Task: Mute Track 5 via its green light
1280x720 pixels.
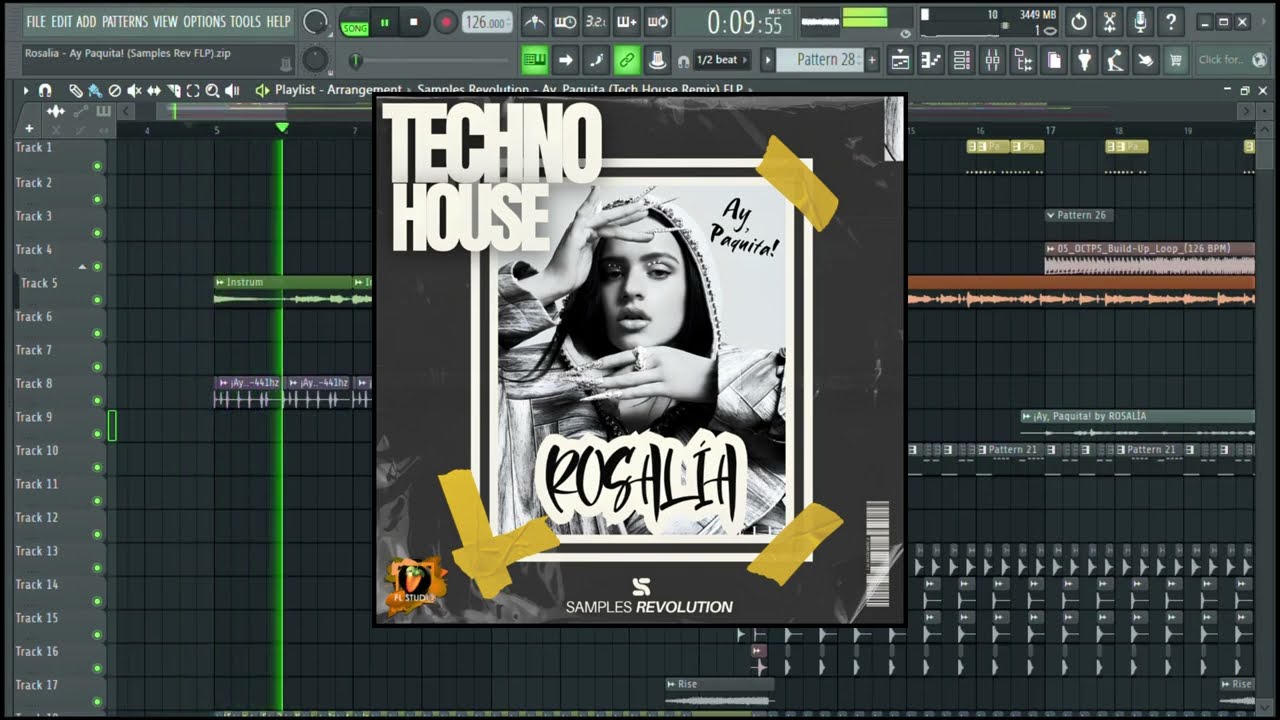Action: (97, 300)
